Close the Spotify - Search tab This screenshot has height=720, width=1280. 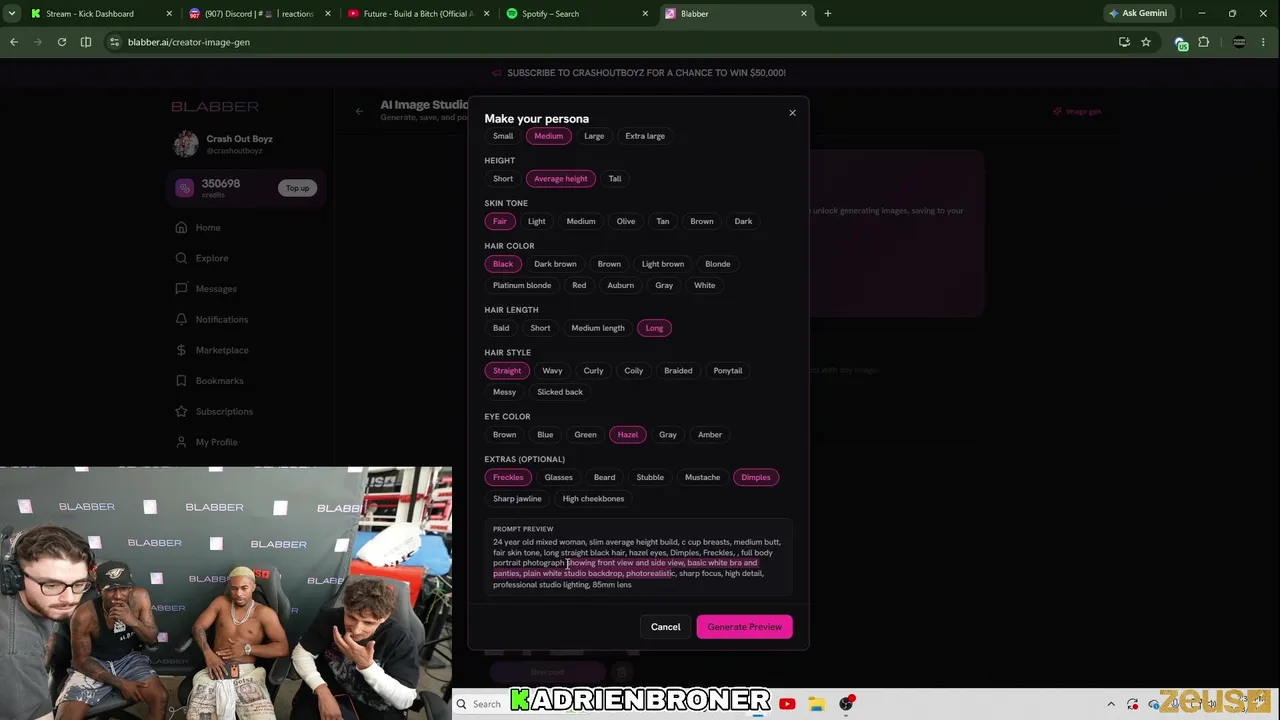click(x=645, y=14)
